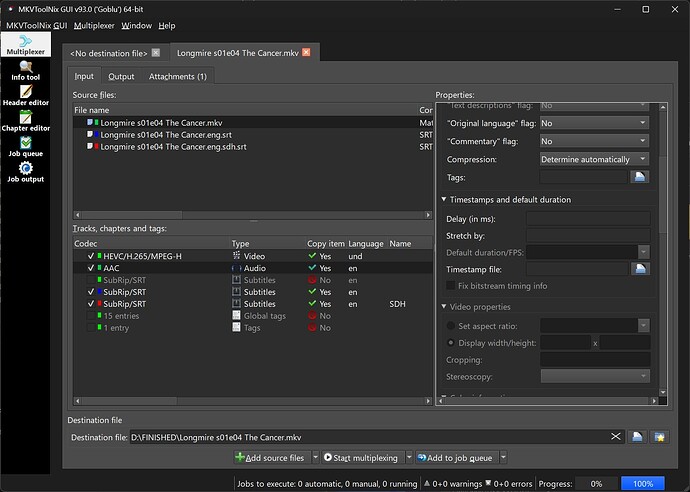The height and width of the screenshot is (492, 690).
Task: Uncheck the HEVC/H.265/MPEG-H track
Action: click(x=91, y=256)
